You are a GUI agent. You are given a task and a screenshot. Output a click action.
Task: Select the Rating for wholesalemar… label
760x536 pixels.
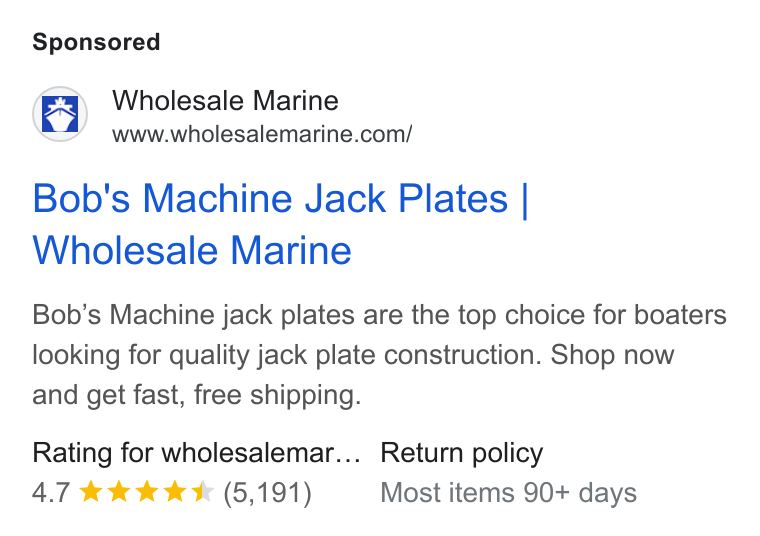(196, 454)
